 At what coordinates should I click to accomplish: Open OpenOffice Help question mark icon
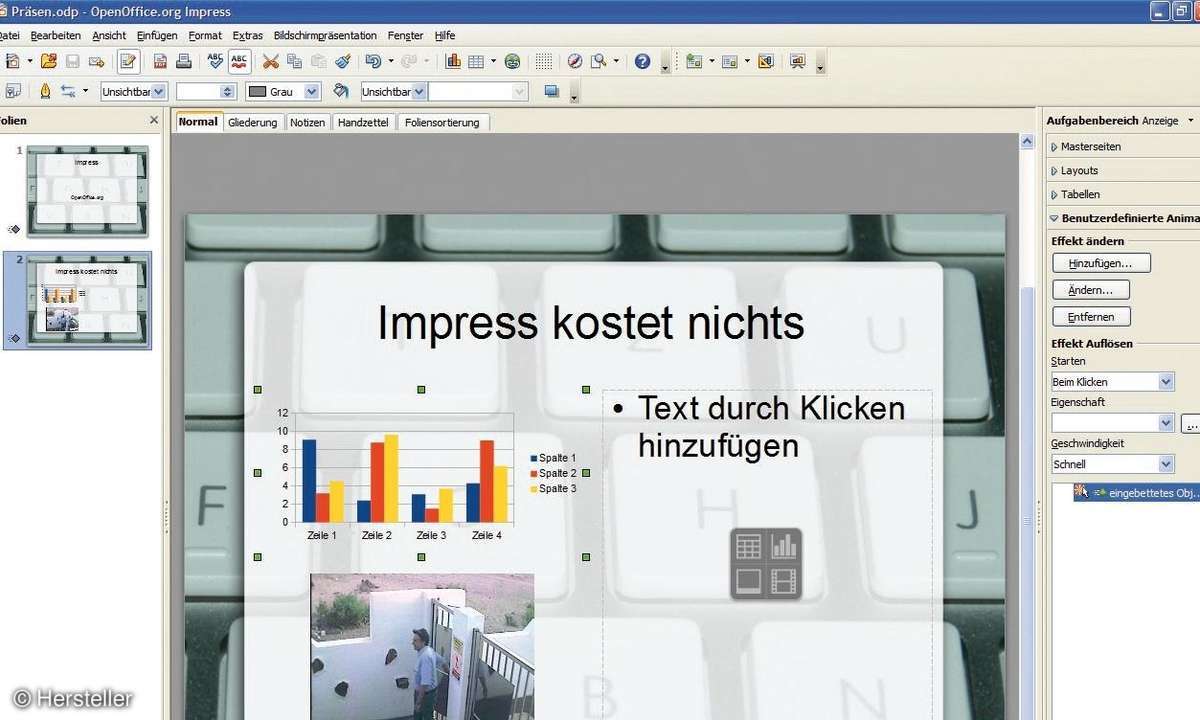[x=642, y=61]
